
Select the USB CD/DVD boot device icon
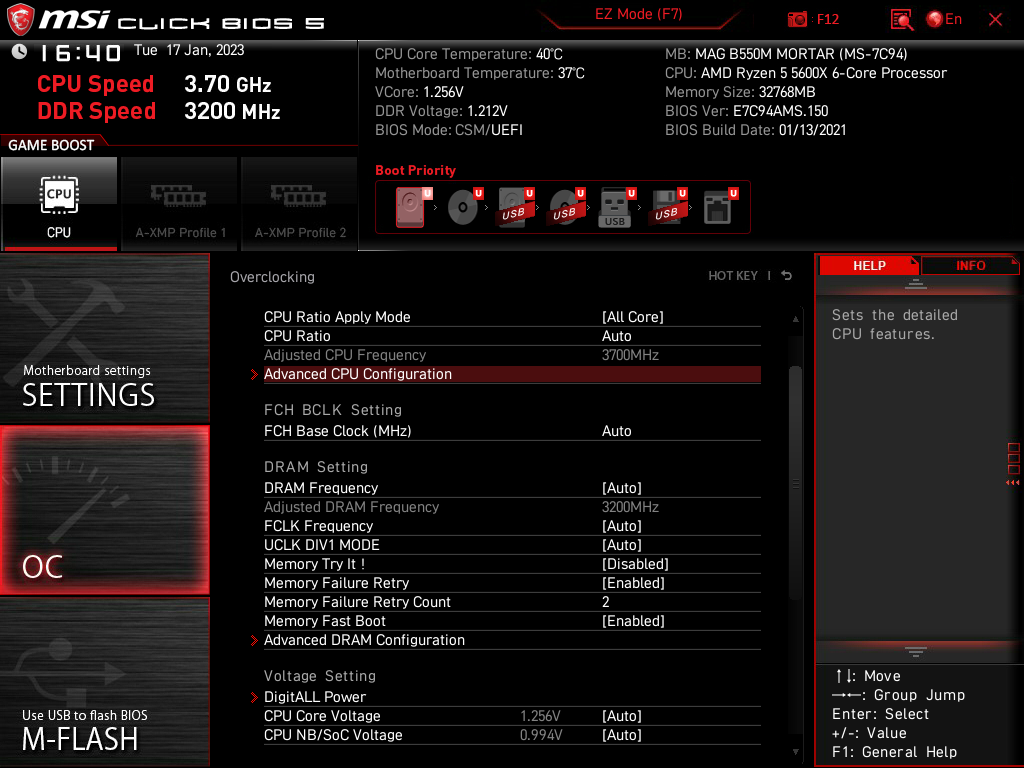point(566,207)
